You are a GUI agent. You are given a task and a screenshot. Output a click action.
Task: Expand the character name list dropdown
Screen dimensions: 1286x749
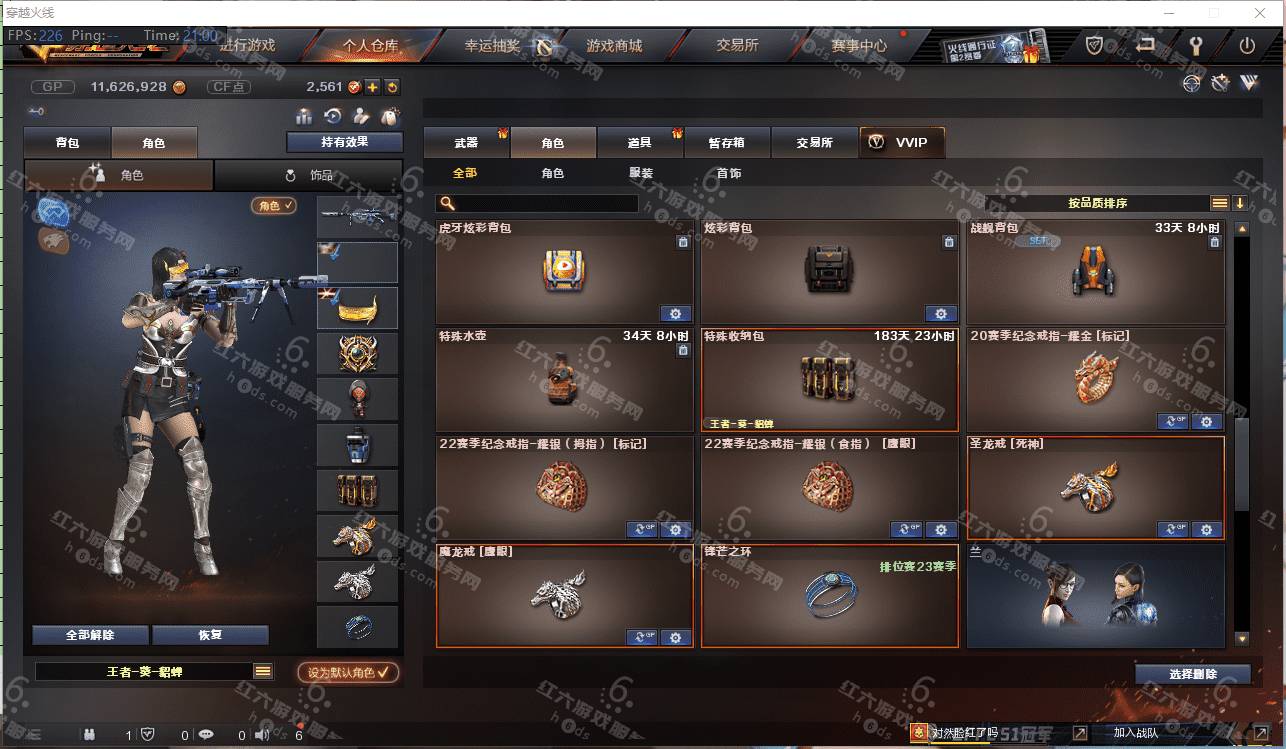pos(263,672)
